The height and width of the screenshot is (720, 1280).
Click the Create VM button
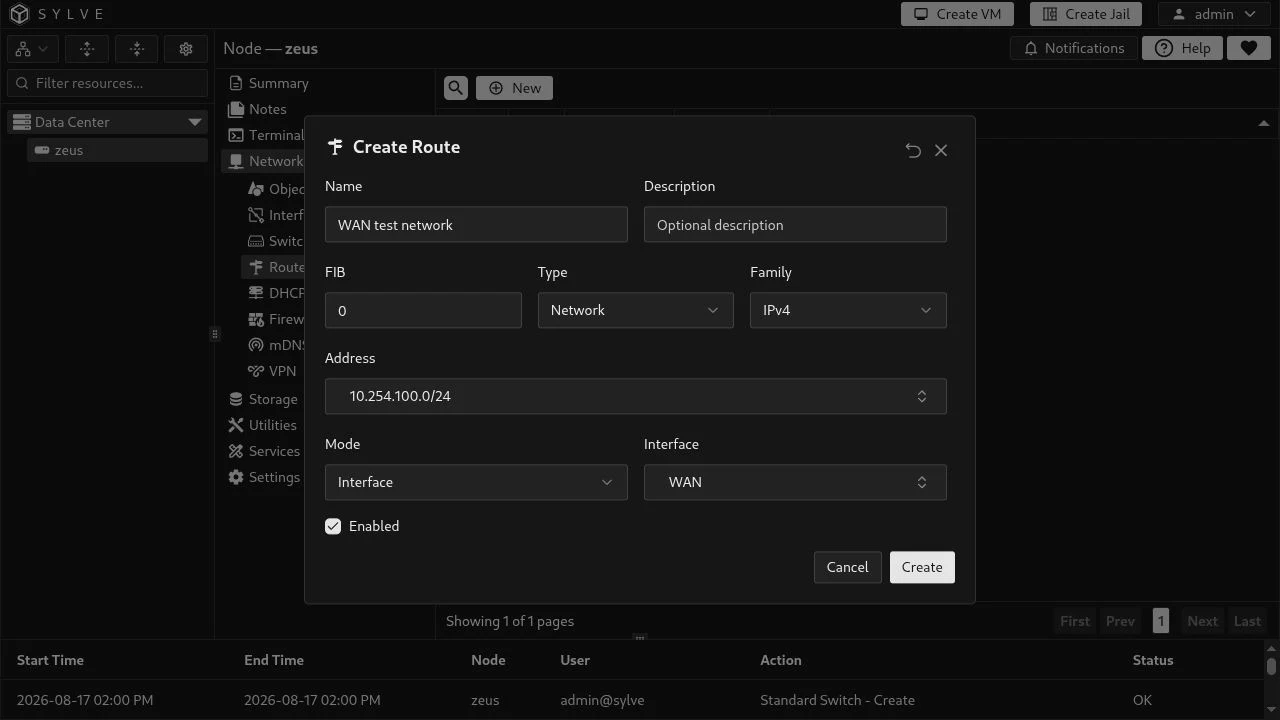coord(957,14)
